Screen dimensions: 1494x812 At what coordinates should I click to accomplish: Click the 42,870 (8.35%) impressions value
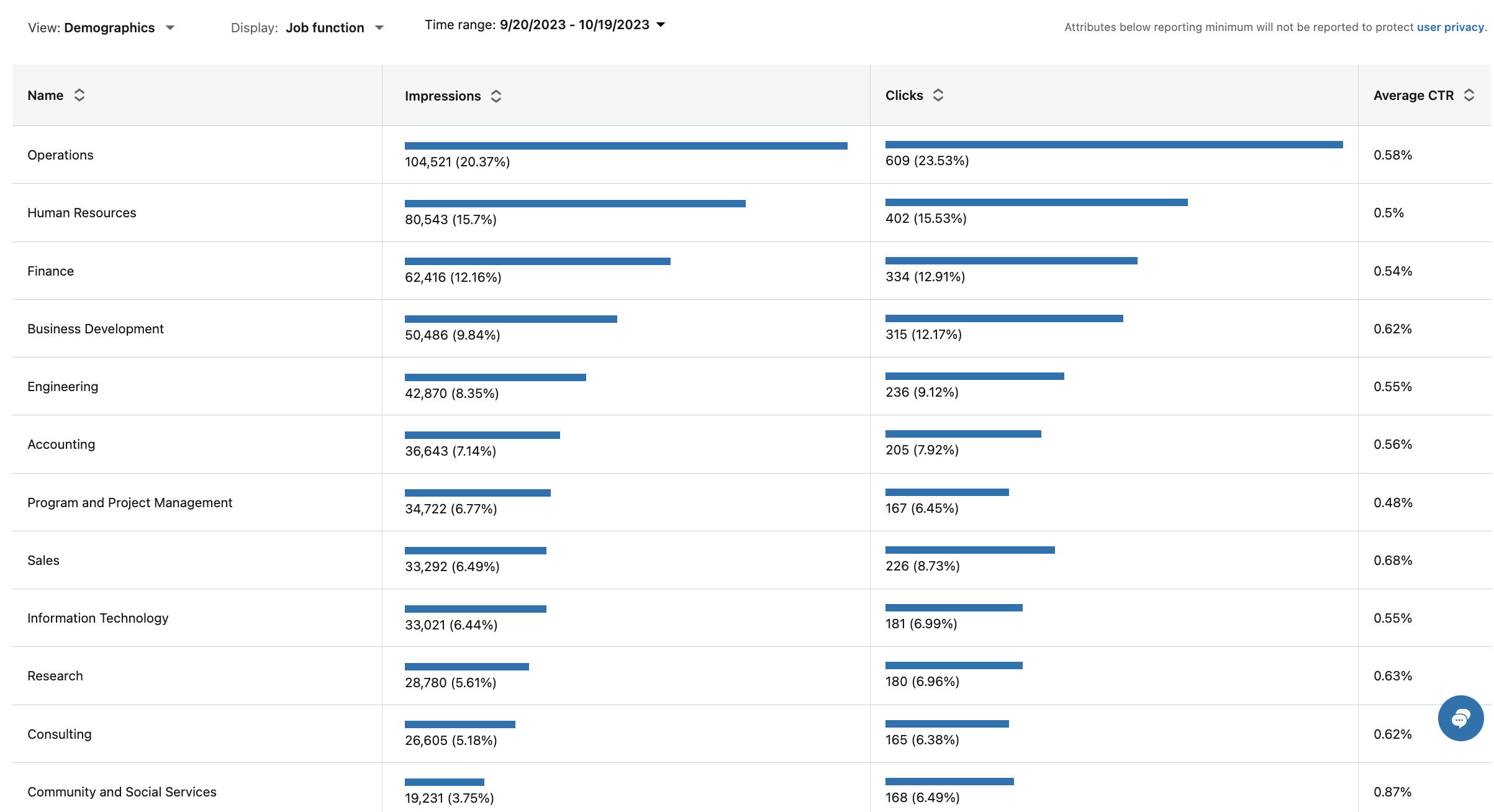(x=452, y=394)
